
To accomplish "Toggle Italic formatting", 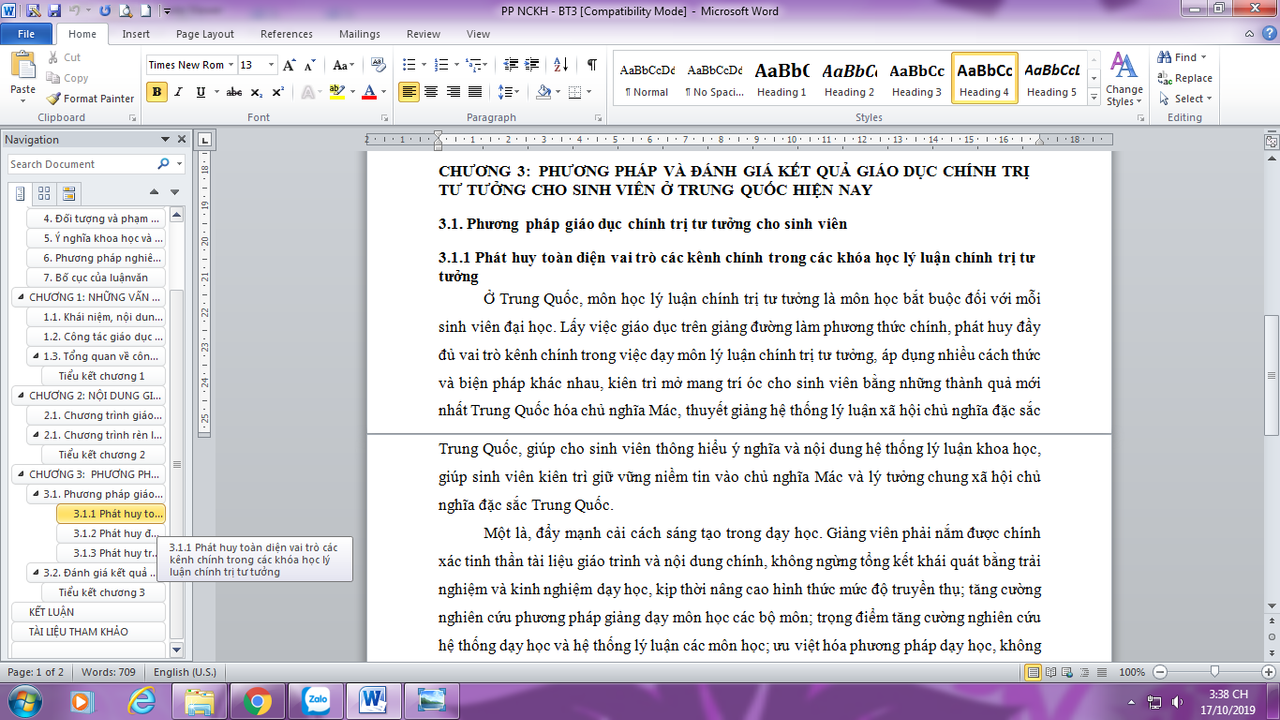I will tap(179, 92).
